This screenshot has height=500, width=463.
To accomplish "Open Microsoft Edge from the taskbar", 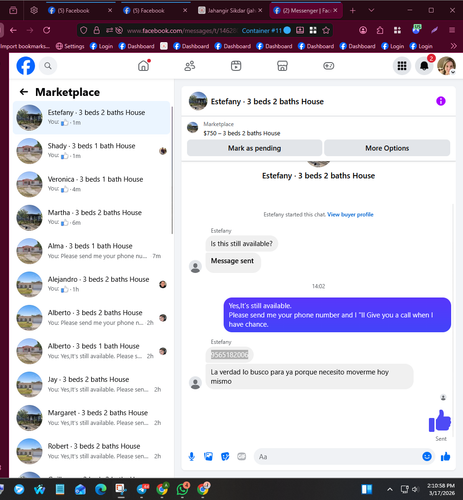I will [101, 489].
